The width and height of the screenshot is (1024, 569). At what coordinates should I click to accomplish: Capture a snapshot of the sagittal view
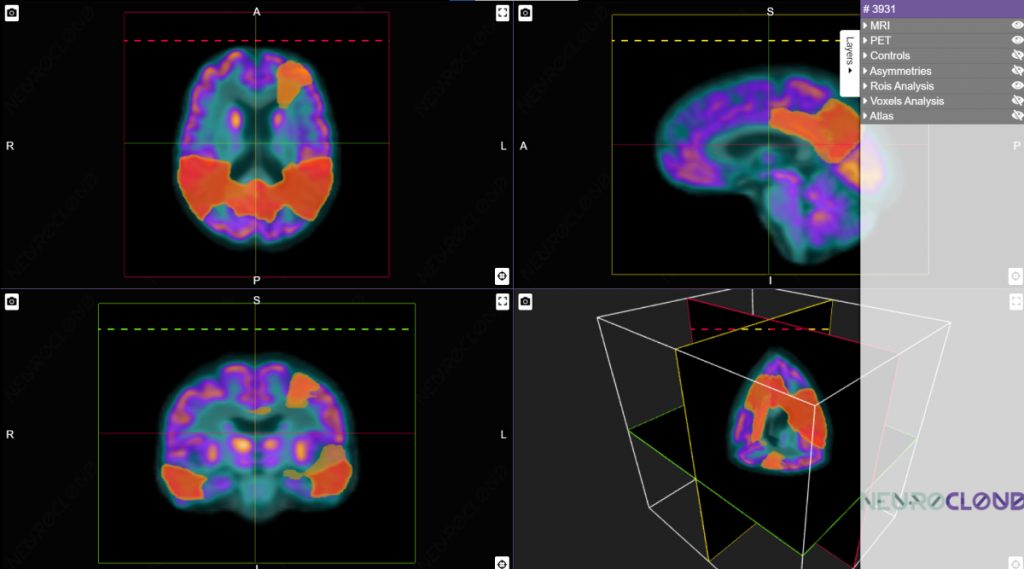[x=526, y=13]
